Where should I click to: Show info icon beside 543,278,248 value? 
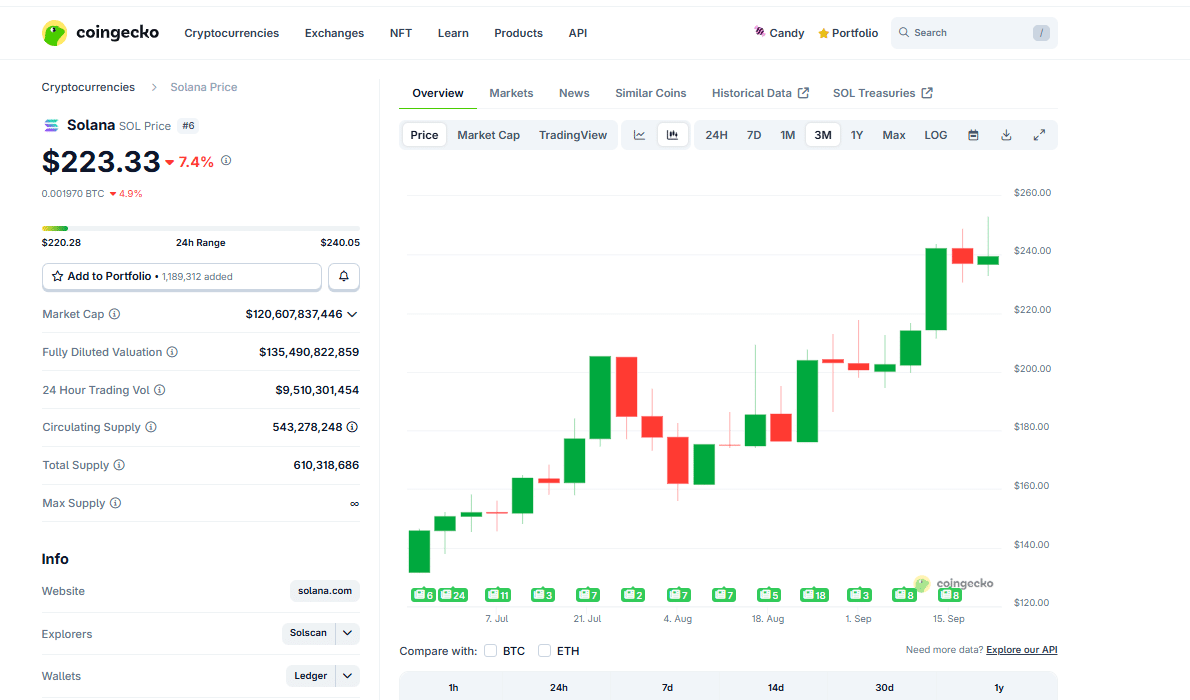tap(352, 427)
